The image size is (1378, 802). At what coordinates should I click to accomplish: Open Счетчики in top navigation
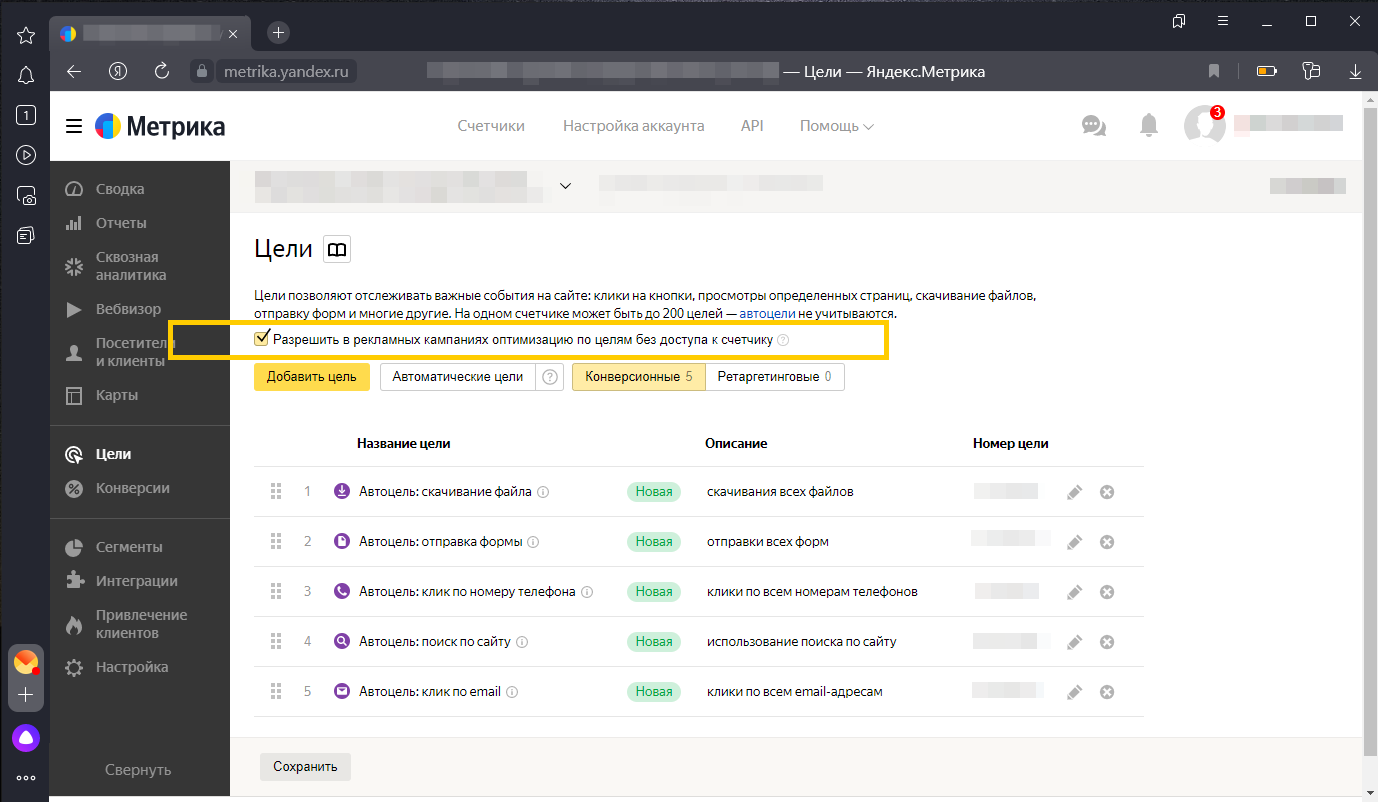pos(490,126)
